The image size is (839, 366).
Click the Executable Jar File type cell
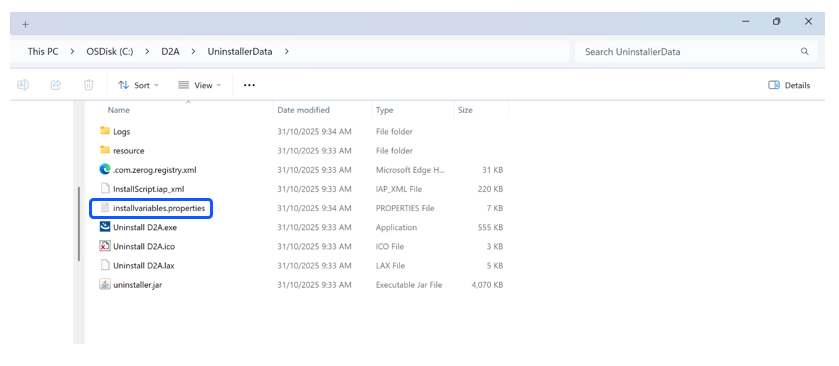click(x=409, y=285)
